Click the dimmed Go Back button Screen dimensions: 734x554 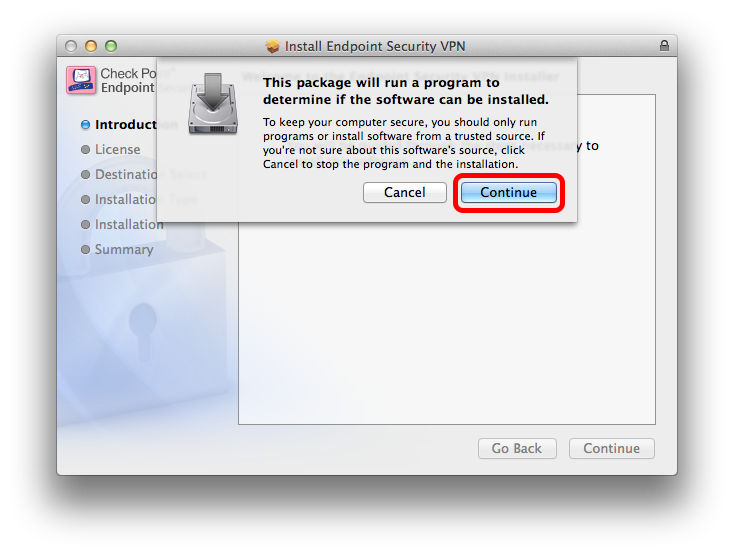point(517,449)
